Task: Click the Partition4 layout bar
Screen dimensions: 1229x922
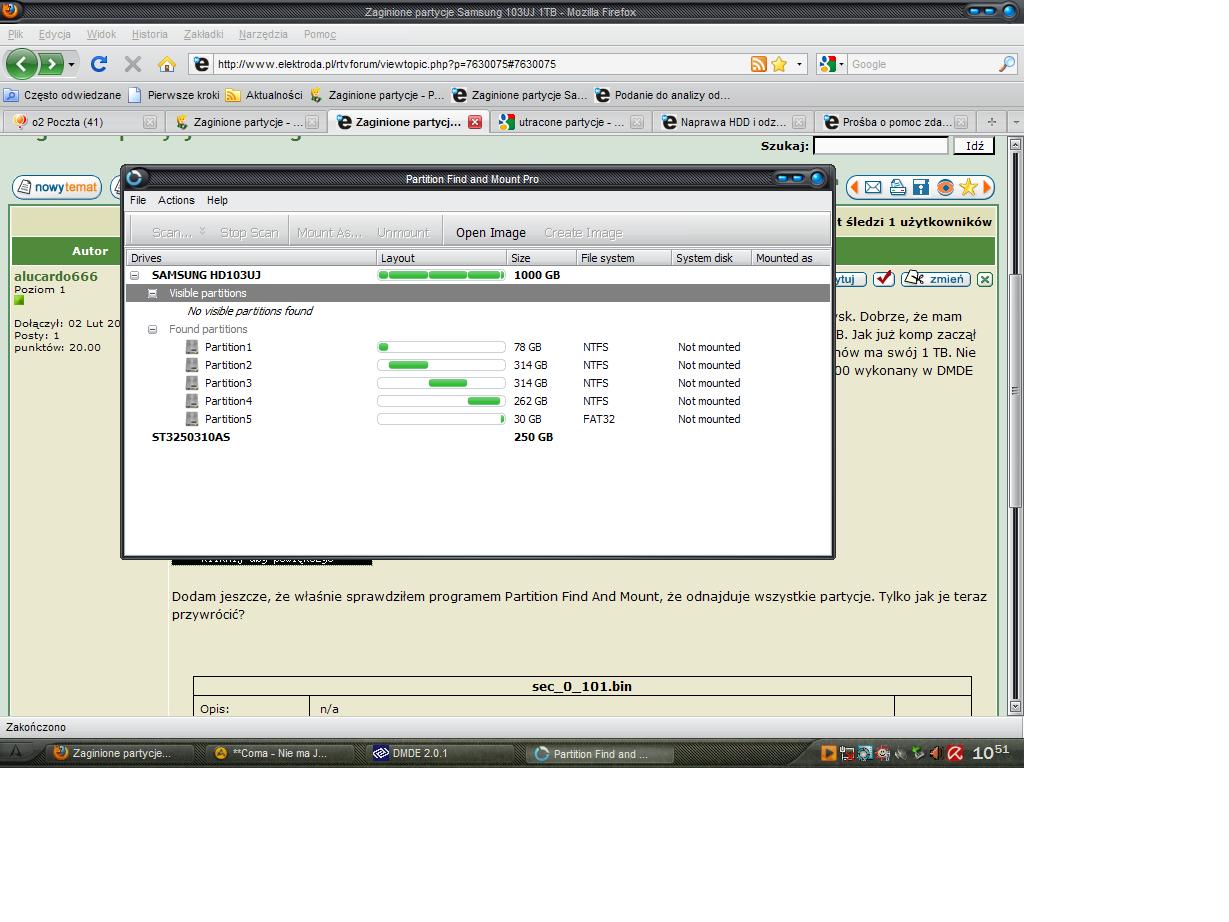Action: pyautogui.click(x=441, y=401)
